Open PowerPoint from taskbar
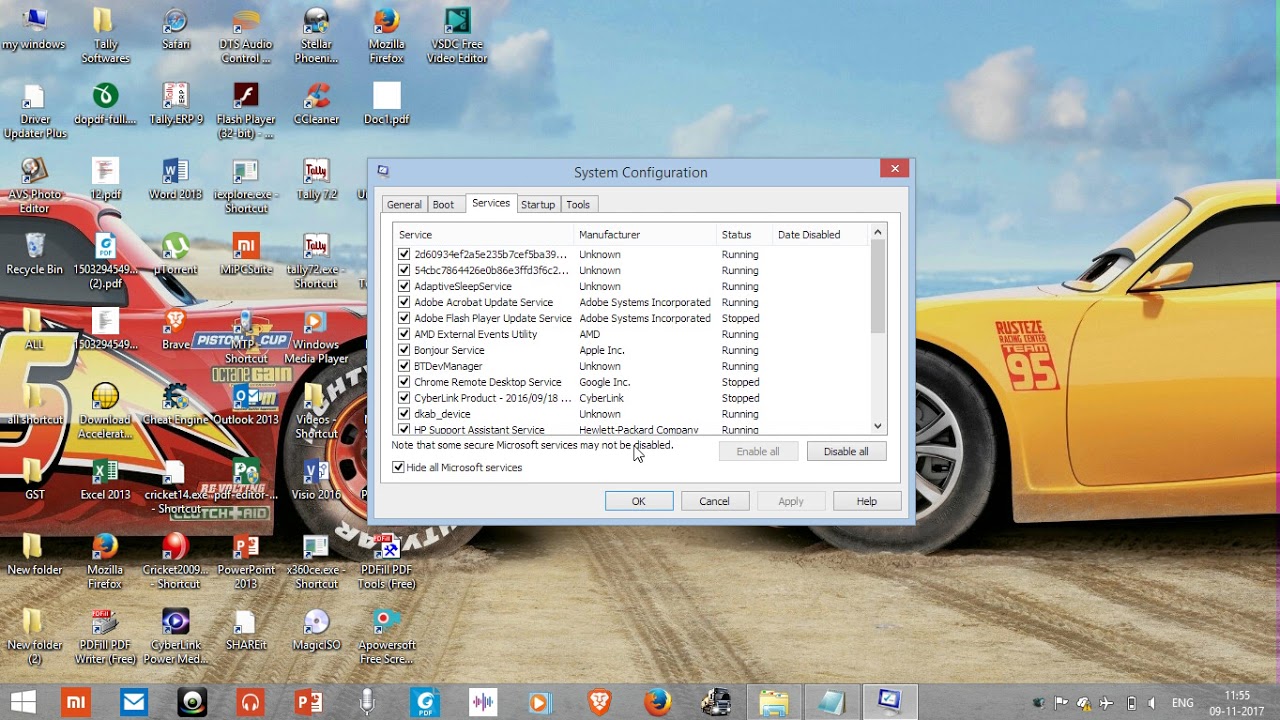The image size is (1280, 720). pos(308,702)
